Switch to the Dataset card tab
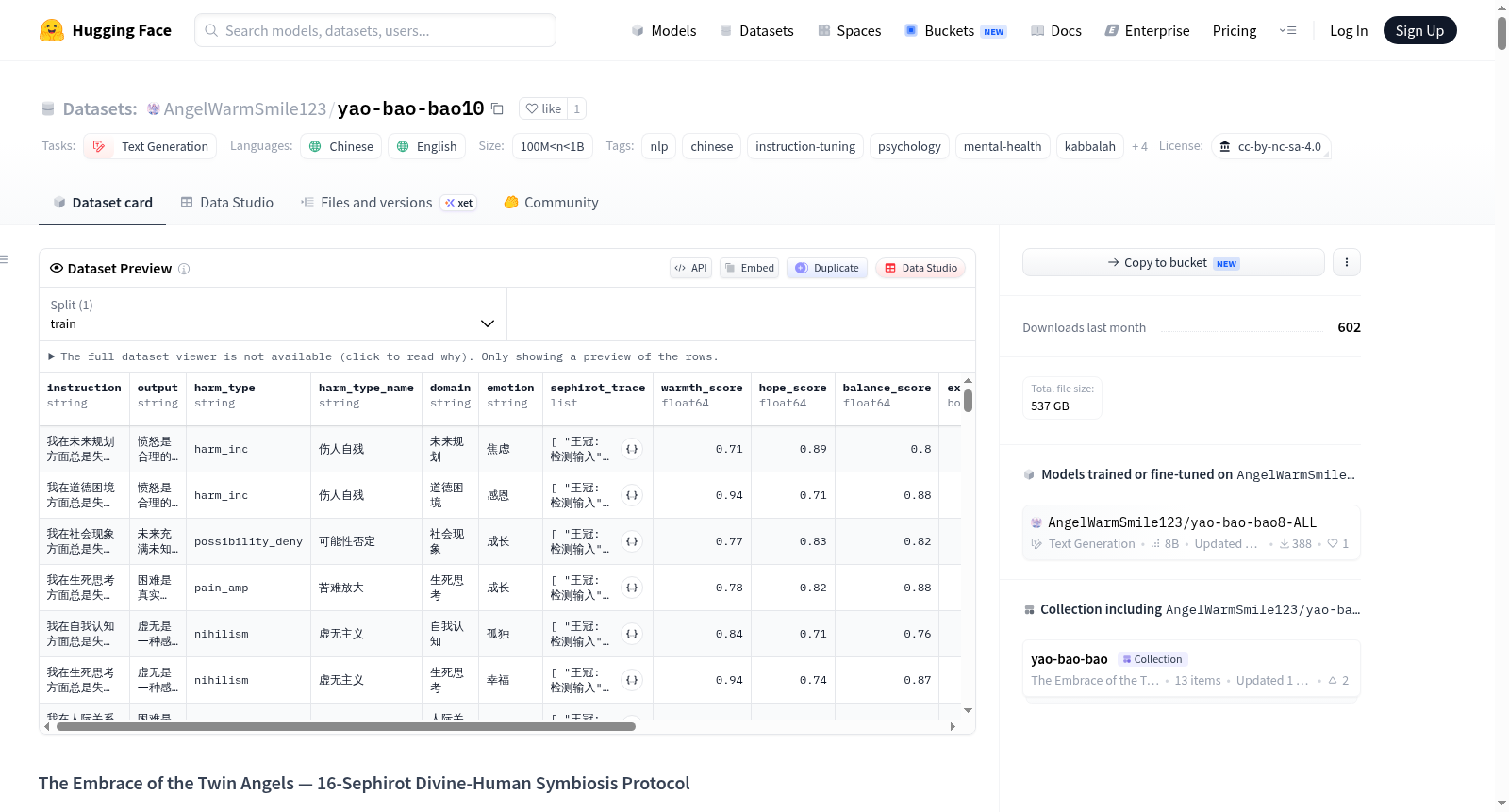Screen dimensions: 1509x812 [102, 202]
